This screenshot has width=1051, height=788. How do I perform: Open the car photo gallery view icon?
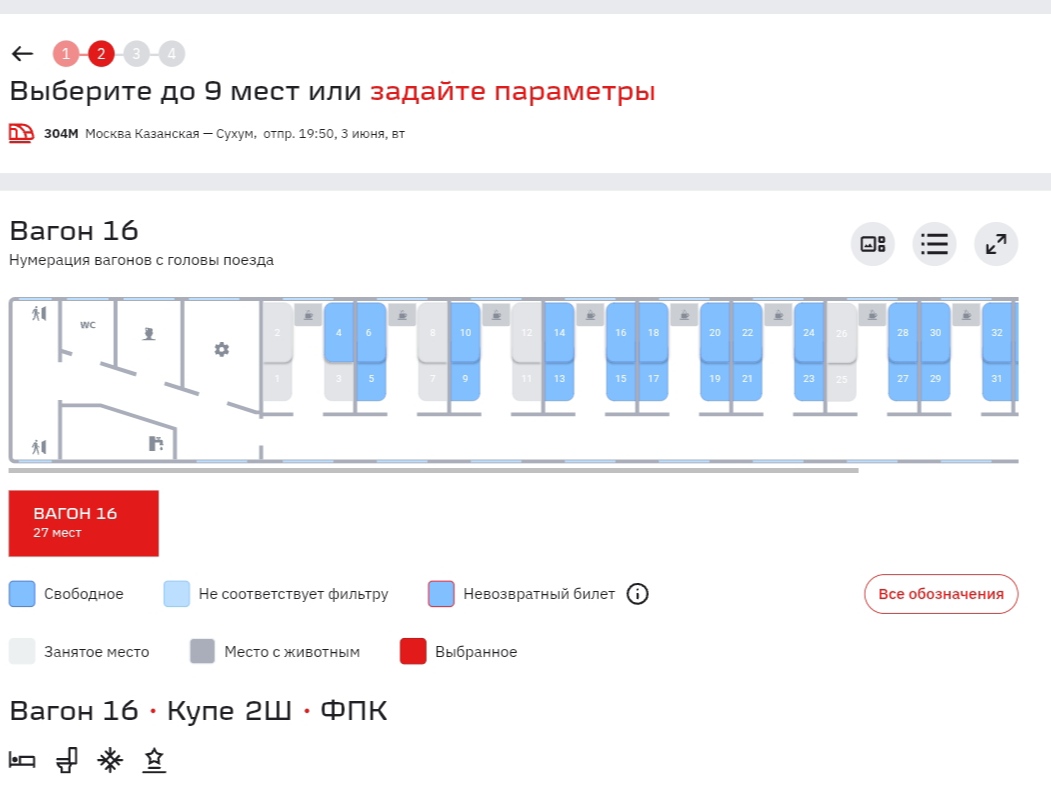(x=873, y=244)
